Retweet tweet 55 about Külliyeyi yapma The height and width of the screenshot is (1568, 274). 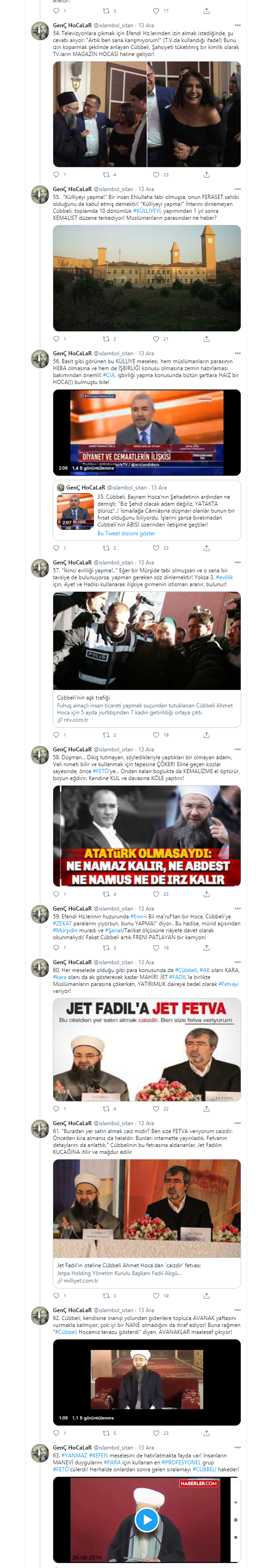click(106, 339)
